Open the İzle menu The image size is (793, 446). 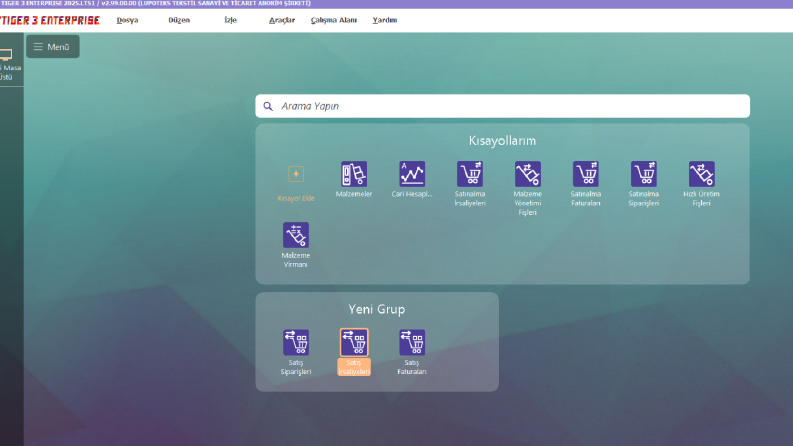point(231,20)
